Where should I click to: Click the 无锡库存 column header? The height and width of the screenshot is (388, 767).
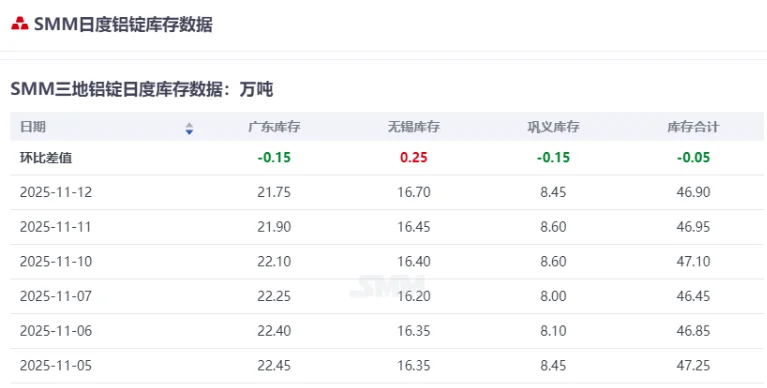pos(414,127)
